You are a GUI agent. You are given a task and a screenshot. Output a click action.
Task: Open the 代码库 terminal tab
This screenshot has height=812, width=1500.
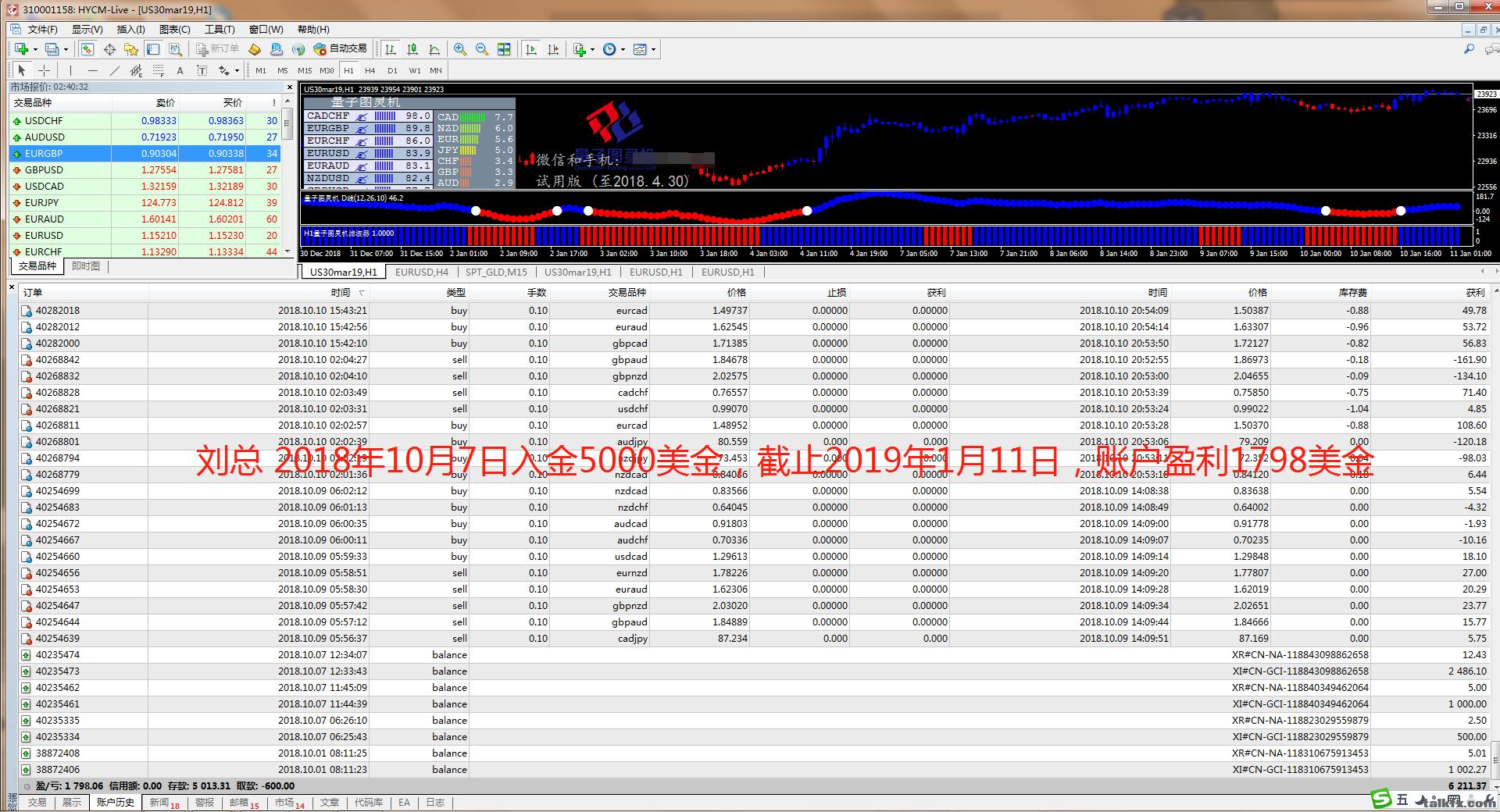pos(369,803)
